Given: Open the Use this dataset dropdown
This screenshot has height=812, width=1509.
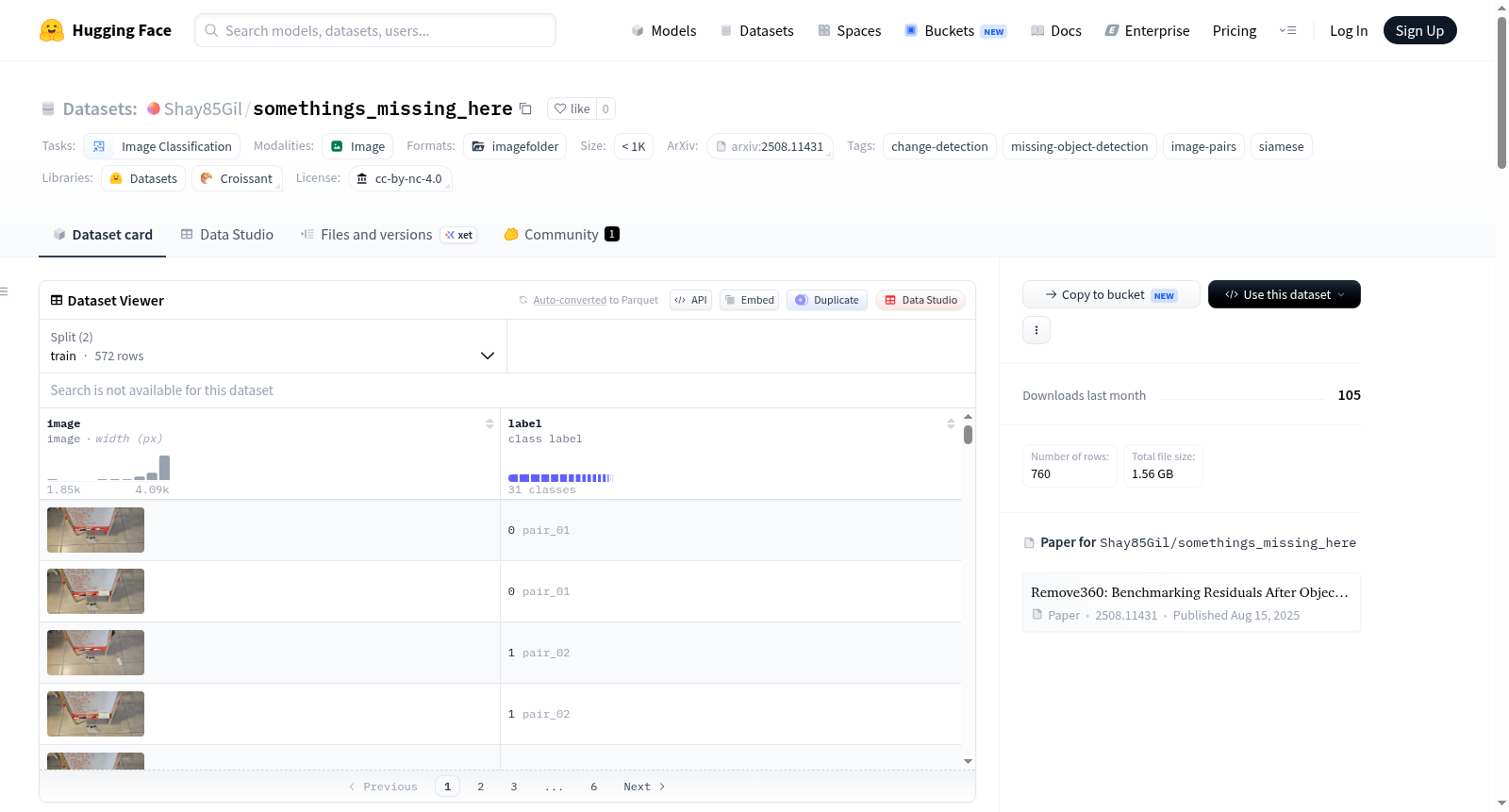Looking at the screenshot, I should tap(1284, 294).
